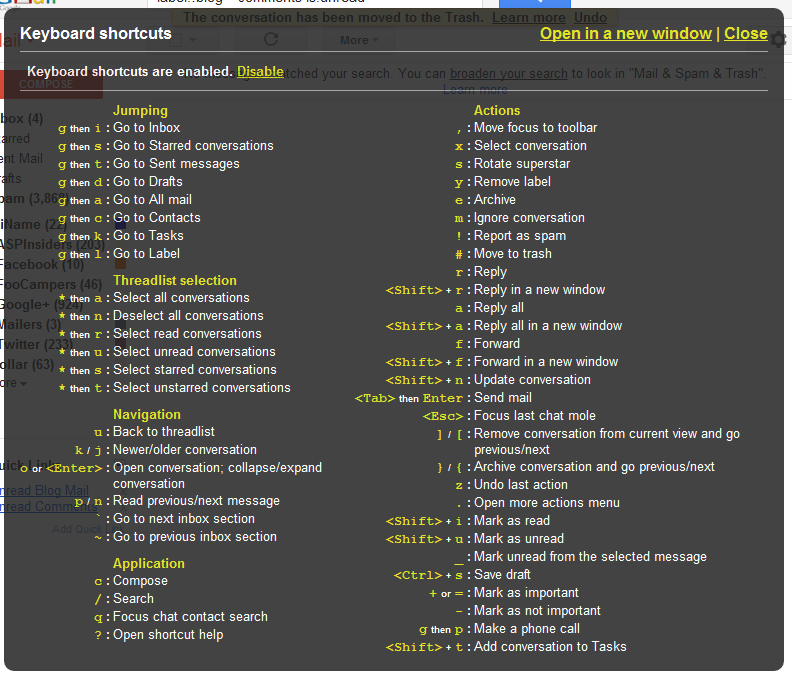792x676 pixels.
Task: Click 'Move focus to toolbar' entry
Action: [x=535, y=128]
